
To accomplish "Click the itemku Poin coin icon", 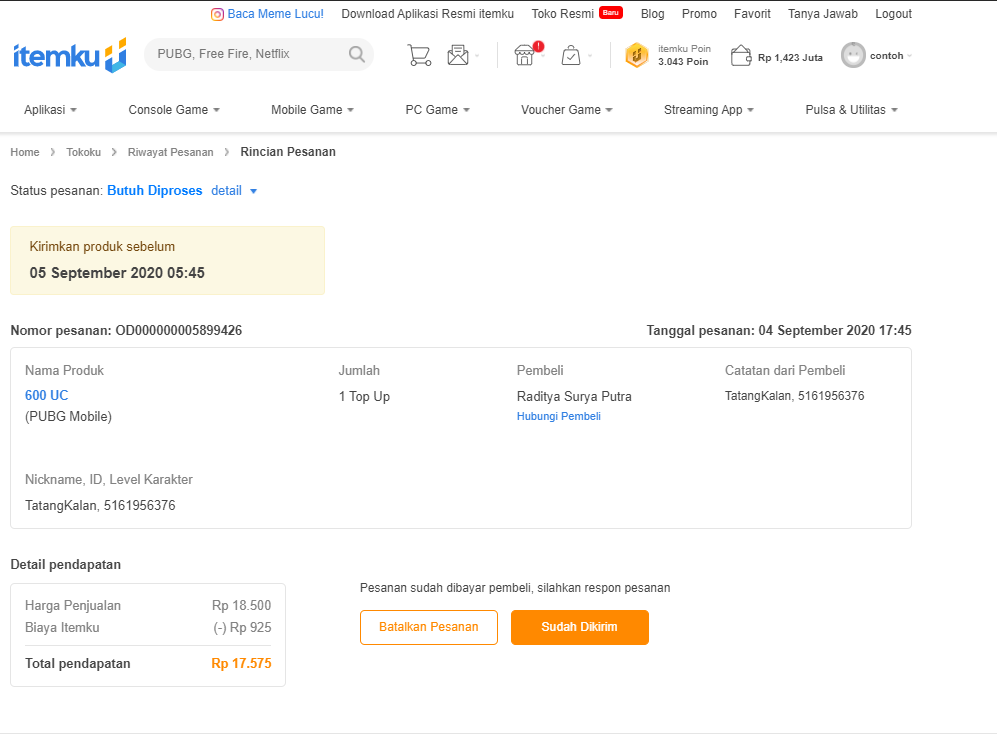I will (637, 56).
